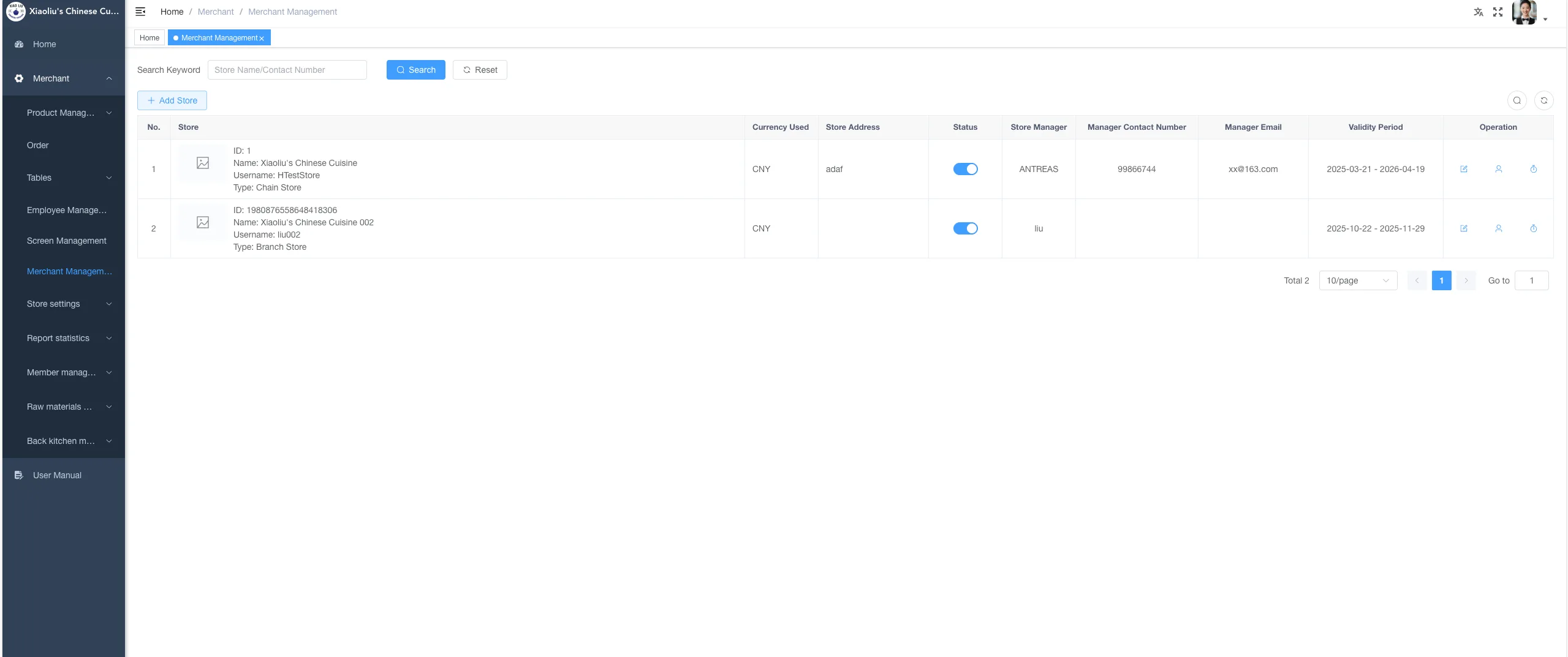Open the 10/page size dropdown
The image size is (1568, 657).
tap(1357, 280)
